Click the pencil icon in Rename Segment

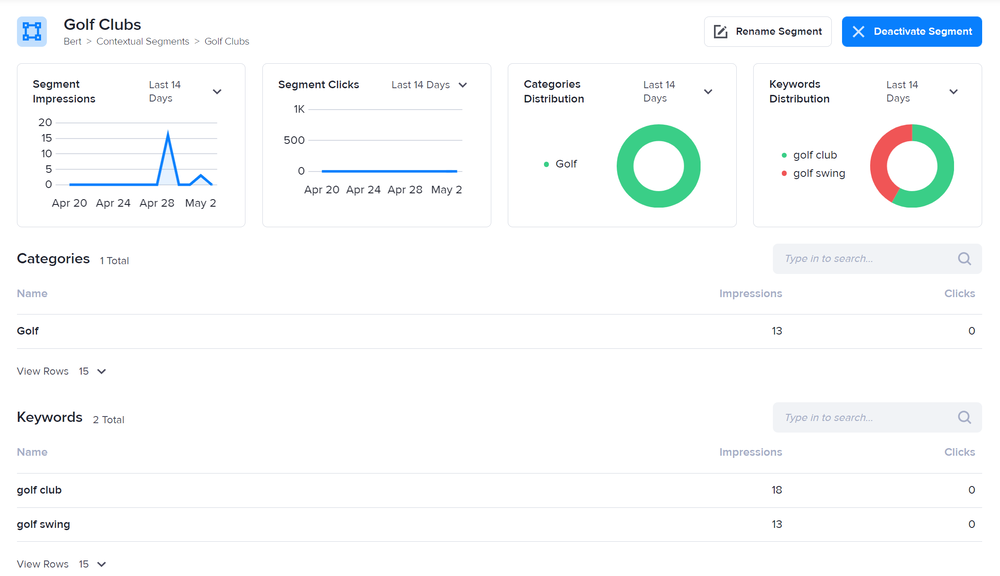coord(720,32)
